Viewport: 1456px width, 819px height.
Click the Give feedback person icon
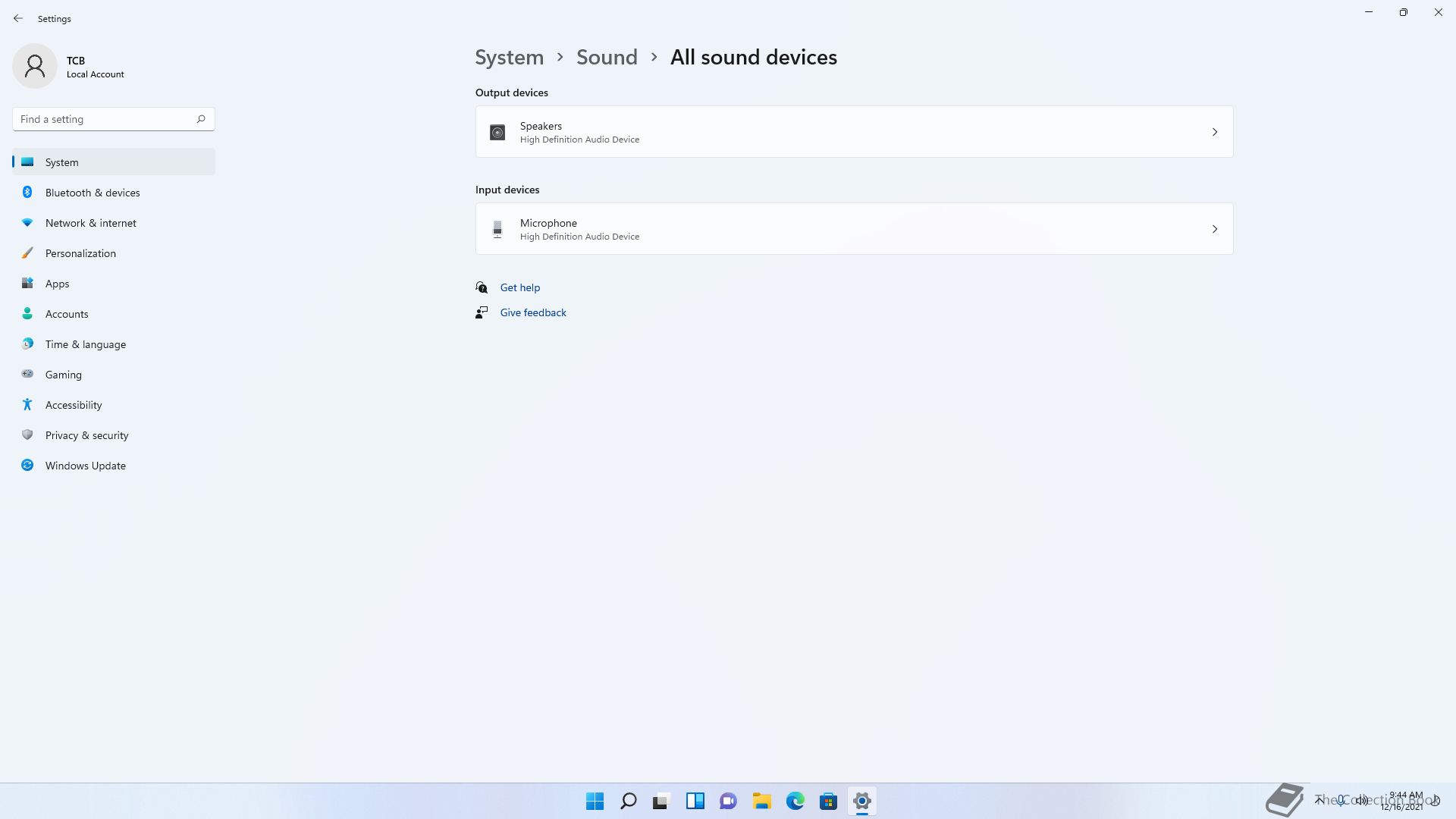click(x=482, y=312)
